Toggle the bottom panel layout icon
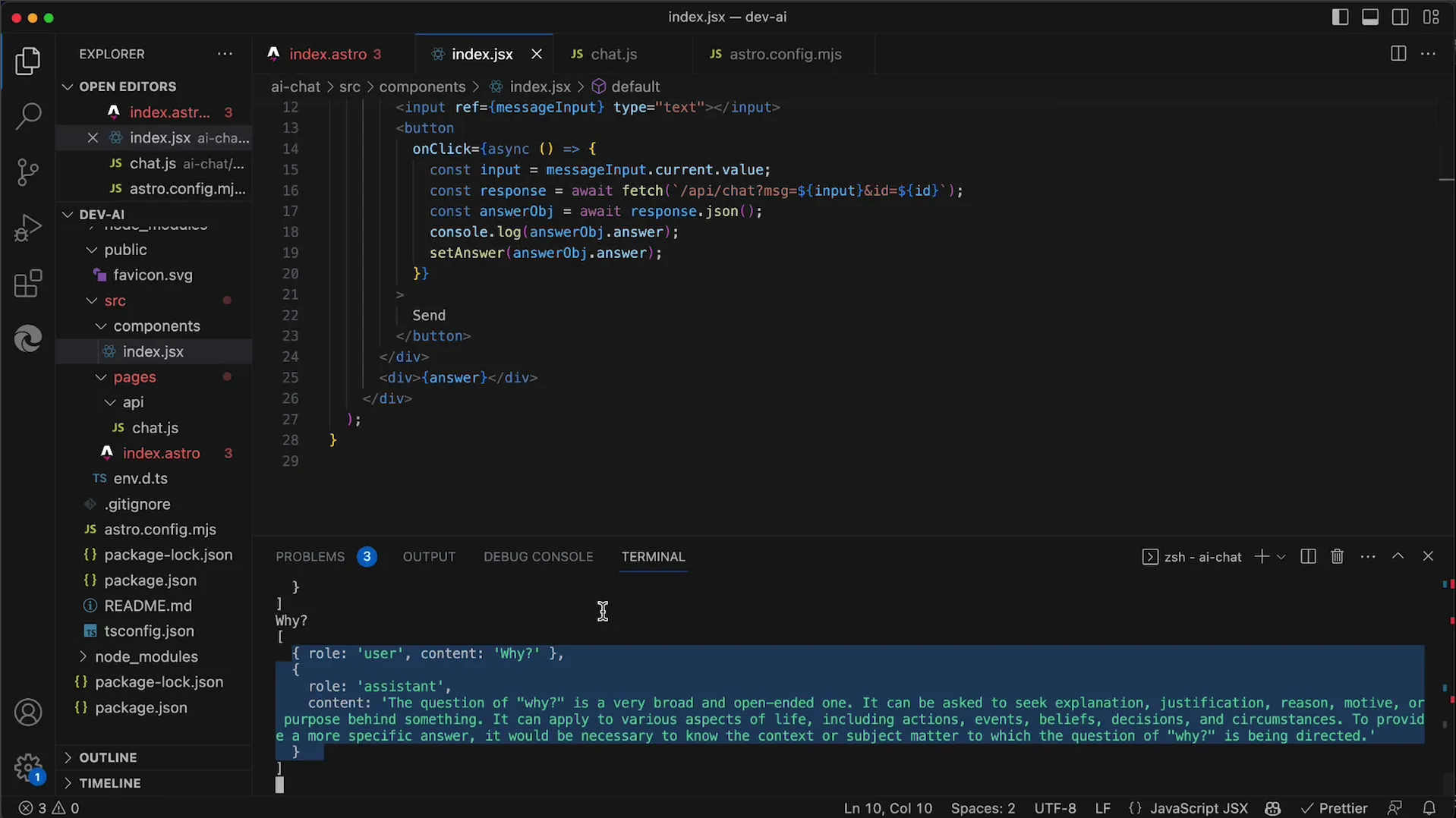This screenshot has height=818, width=1456. (1370, 17)
